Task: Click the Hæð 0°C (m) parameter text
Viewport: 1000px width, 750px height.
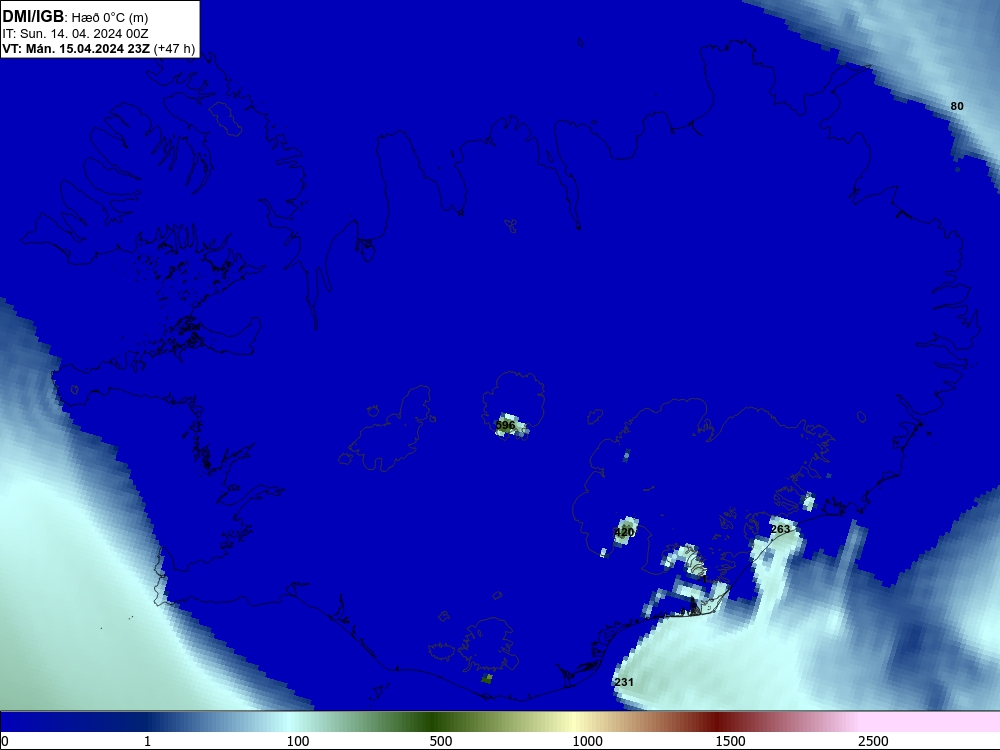Action: pos(110,18)
